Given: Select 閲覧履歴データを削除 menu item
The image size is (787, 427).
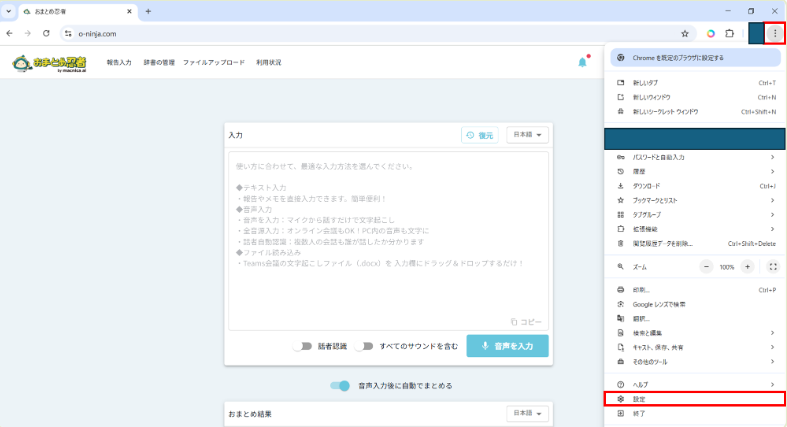Looking at the screenshot, I should pos(695,244).
